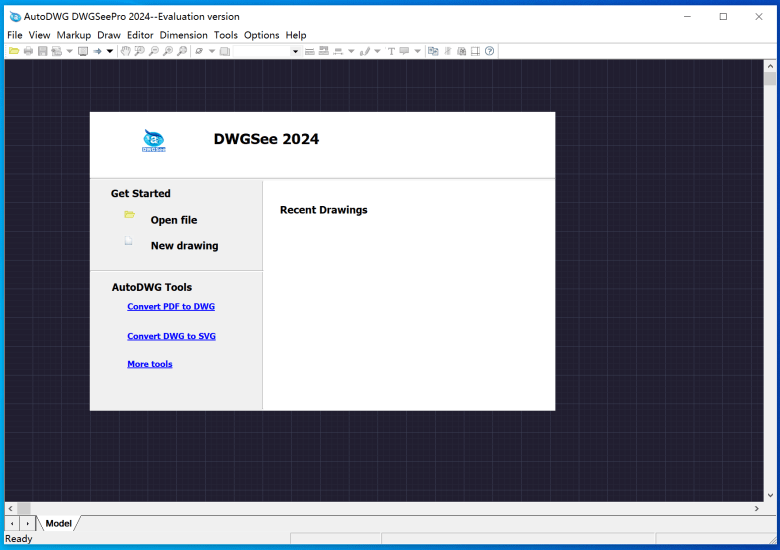
Task: Open the Tools menu
Action: pos(225,35)
